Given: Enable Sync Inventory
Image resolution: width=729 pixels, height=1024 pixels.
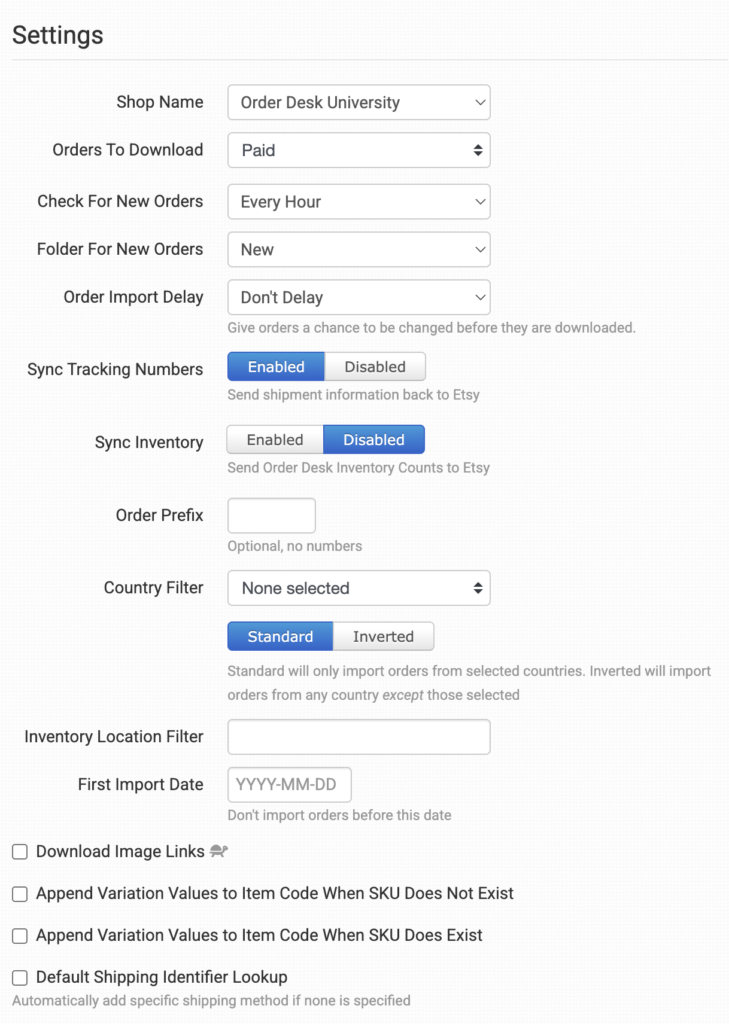Looking at the screenshot, I should 275,440.
